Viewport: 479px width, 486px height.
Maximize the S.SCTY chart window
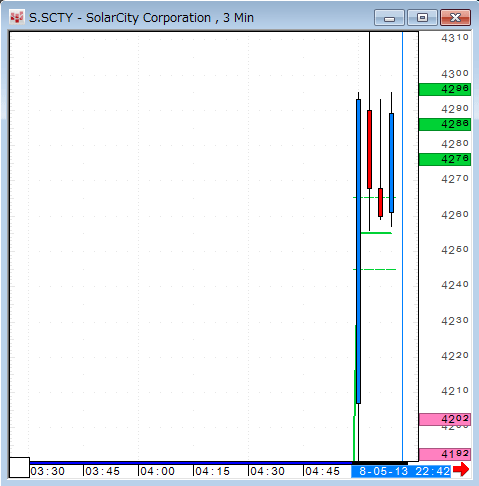pyautogui.click(x=422, y=18)
